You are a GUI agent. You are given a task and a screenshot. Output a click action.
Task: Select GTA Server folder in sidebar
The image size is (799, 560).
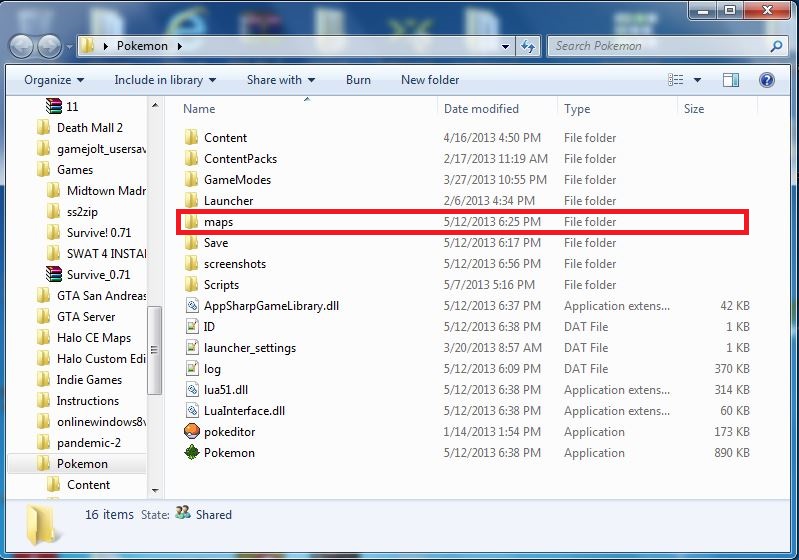pyautogui.click(x=86, y=316)
